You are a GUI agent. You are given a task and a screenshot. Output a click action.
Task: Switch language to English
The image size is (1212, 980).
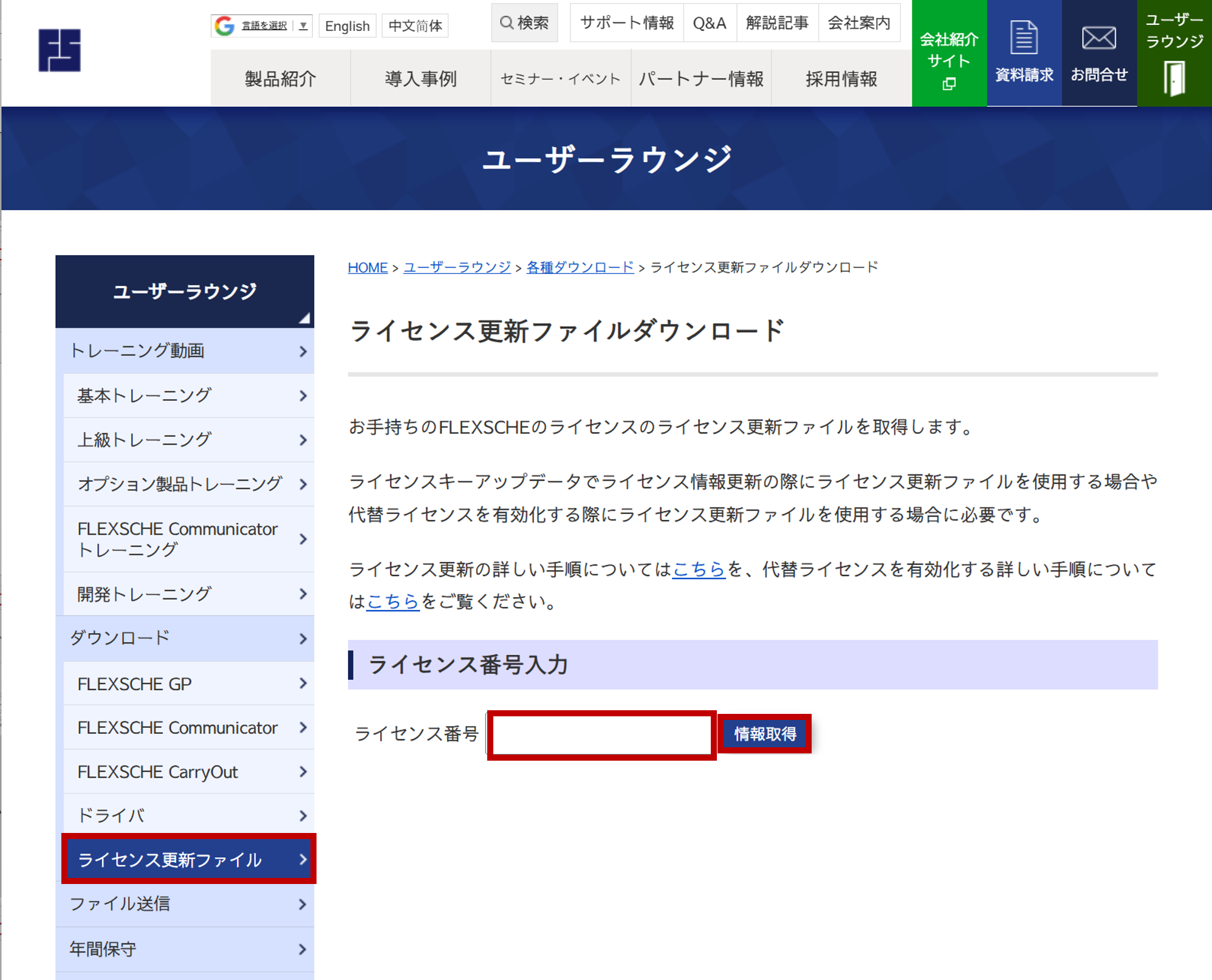point(347,26)
